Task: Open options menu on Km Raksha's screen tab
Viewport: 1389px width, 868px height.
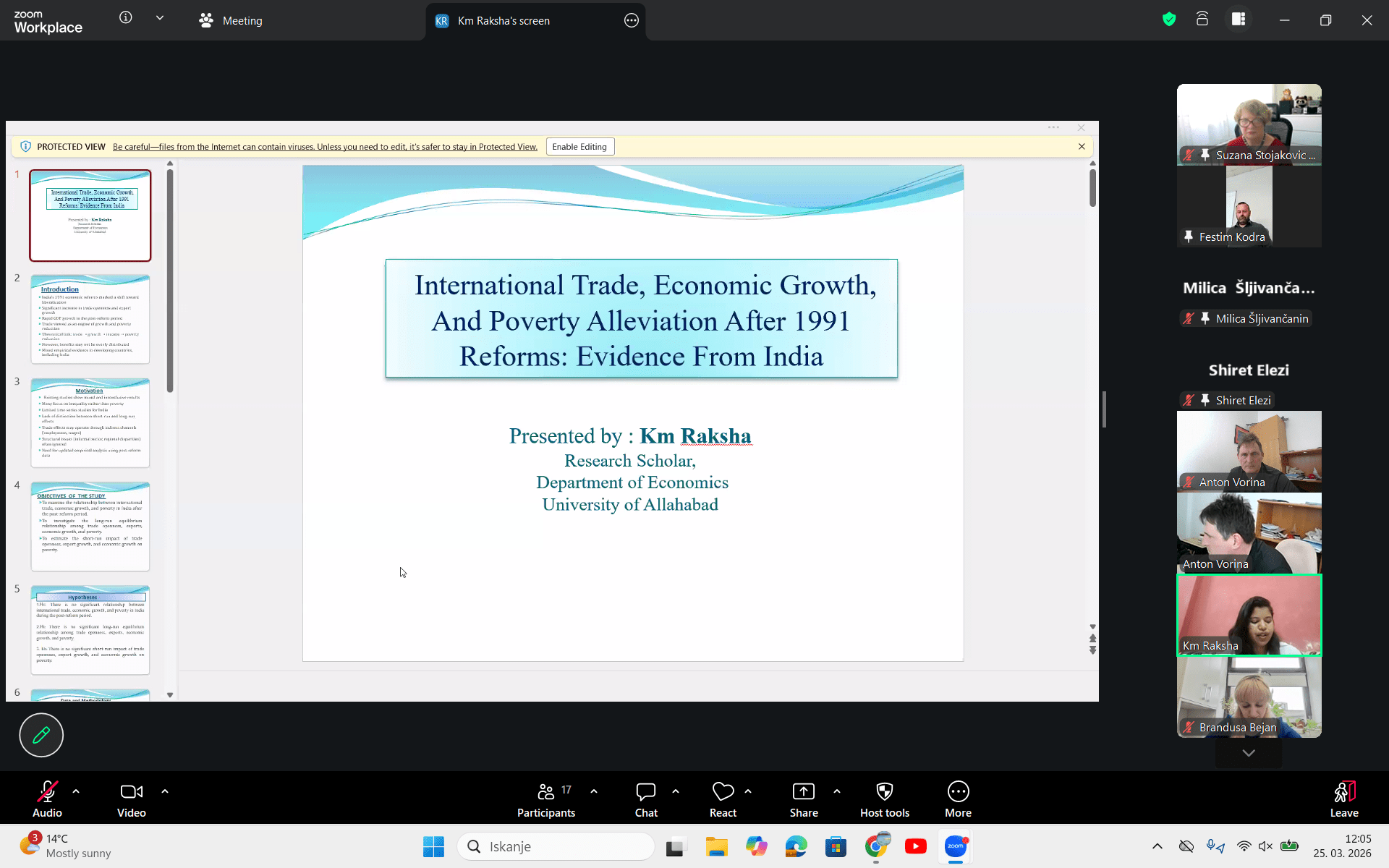Action: tap(631, 21)
